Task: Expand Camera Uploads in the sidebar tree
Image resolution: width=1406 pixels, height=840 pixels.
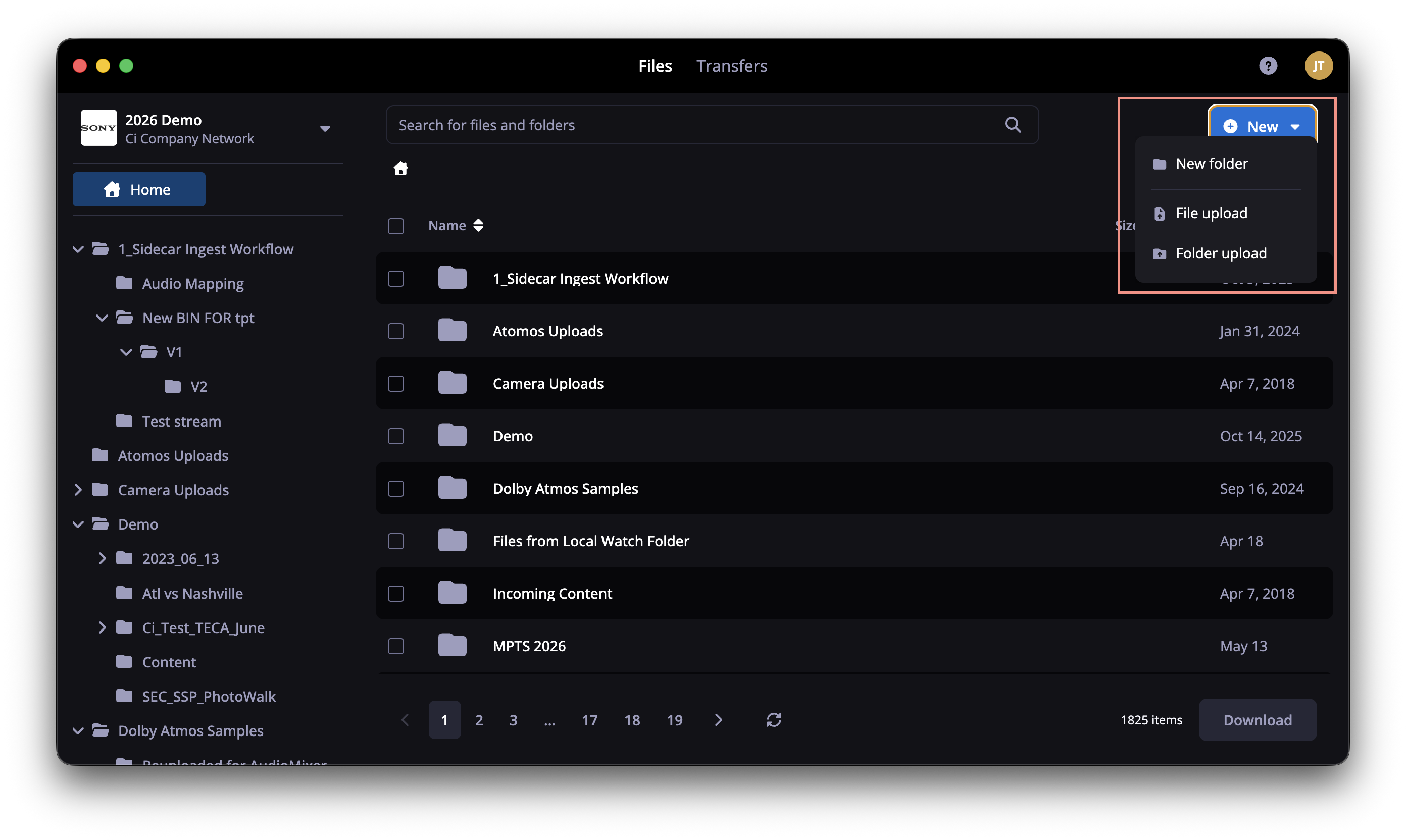Action: [x=78, y=490]
